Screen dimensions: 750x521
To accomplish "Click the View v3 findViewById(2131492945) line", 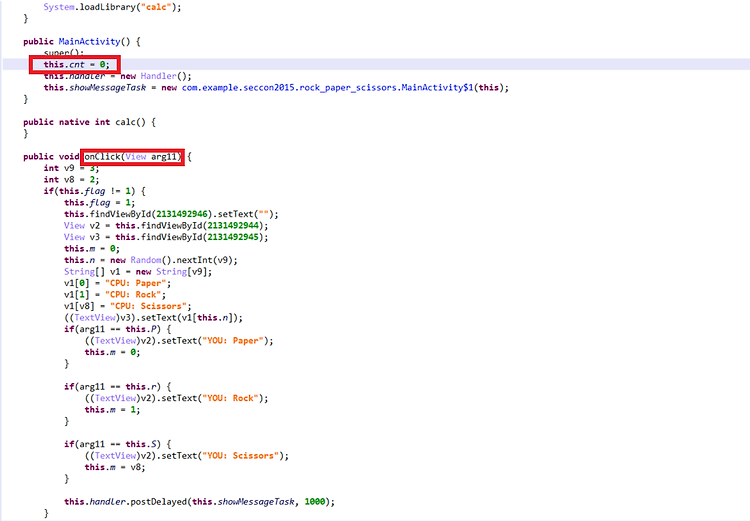I will click(x=166, y=237).
